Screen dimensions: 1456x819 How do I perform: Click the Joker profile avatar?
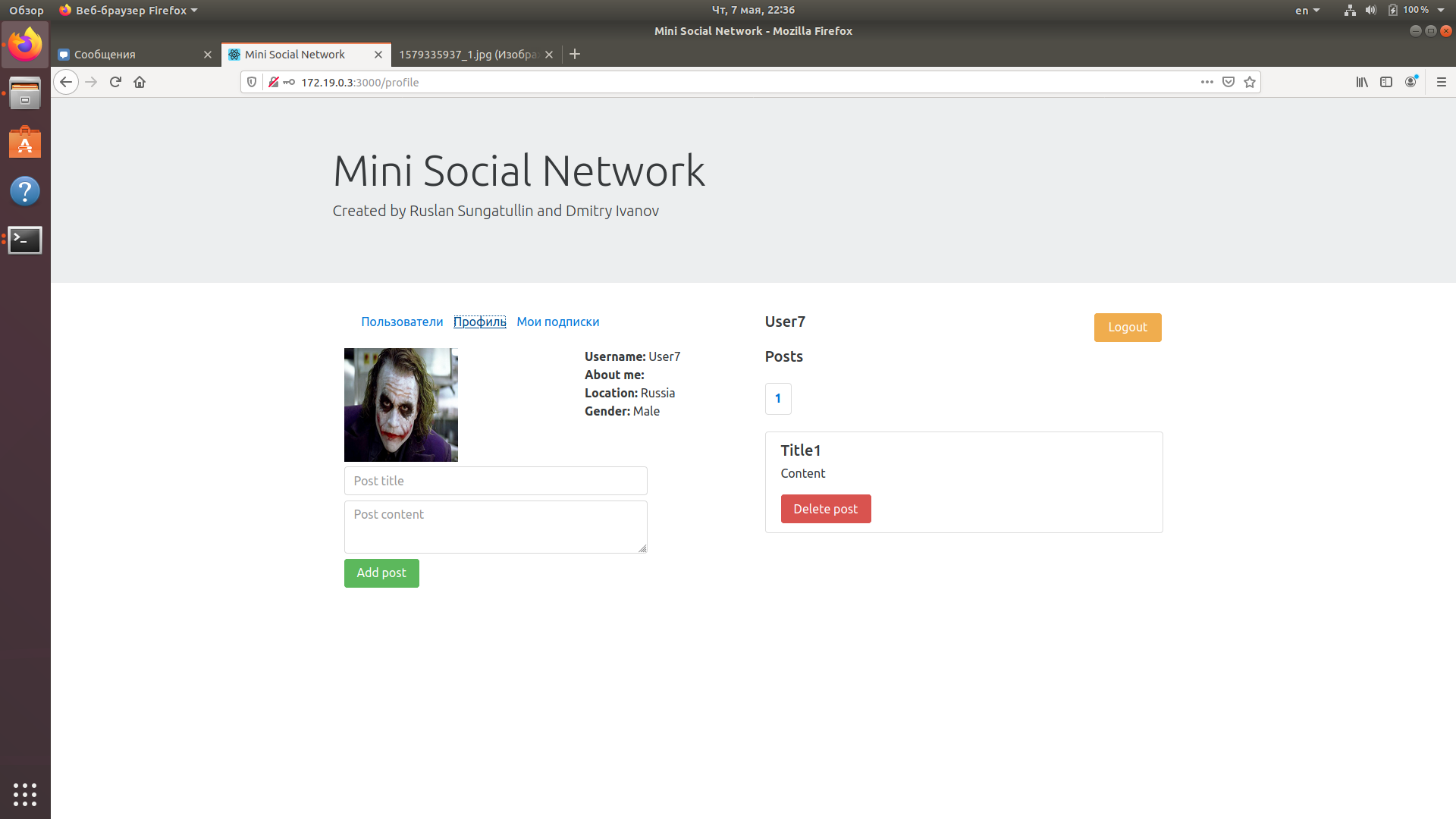point(400,404)
